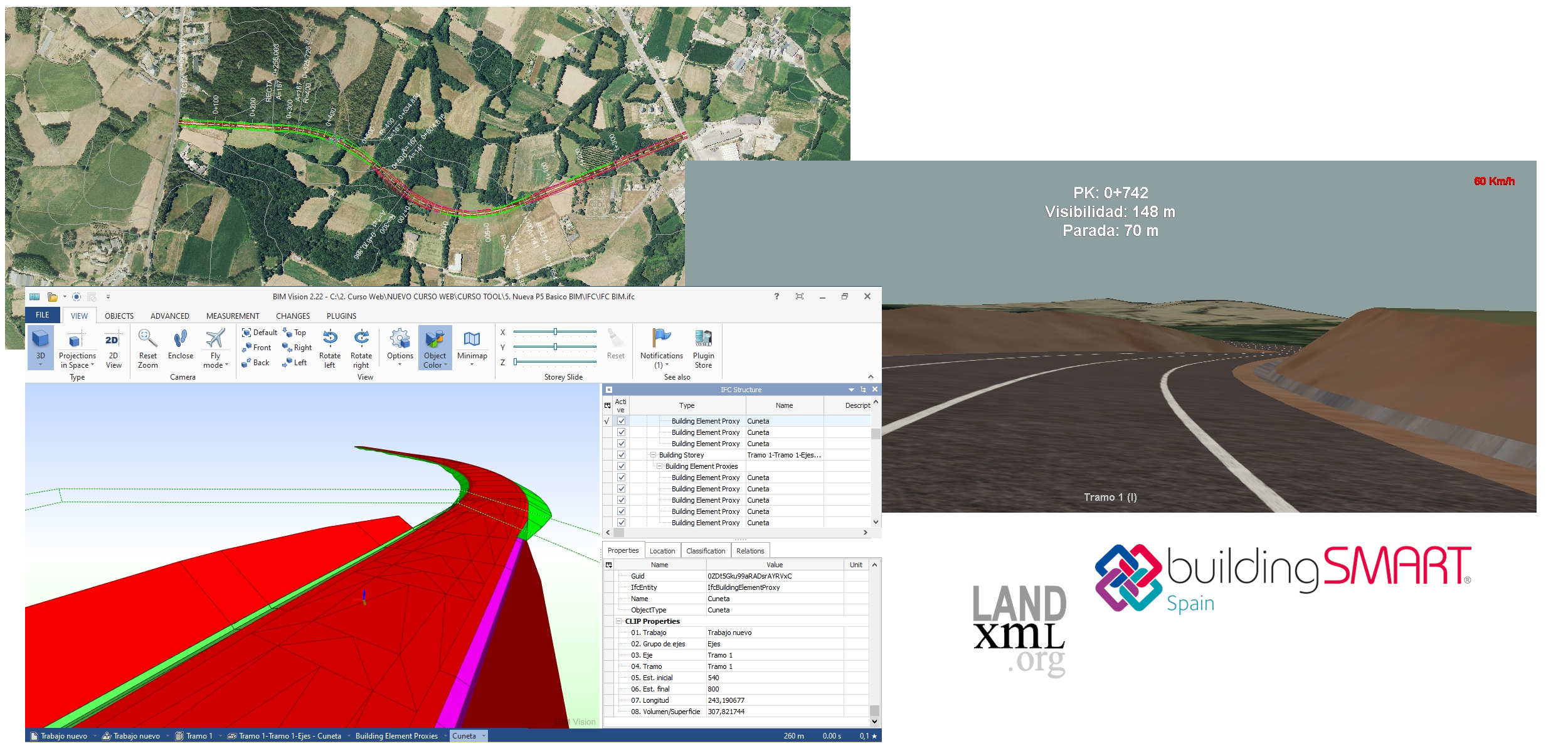Open the MEASUREMENT ribbon tab

233,316
